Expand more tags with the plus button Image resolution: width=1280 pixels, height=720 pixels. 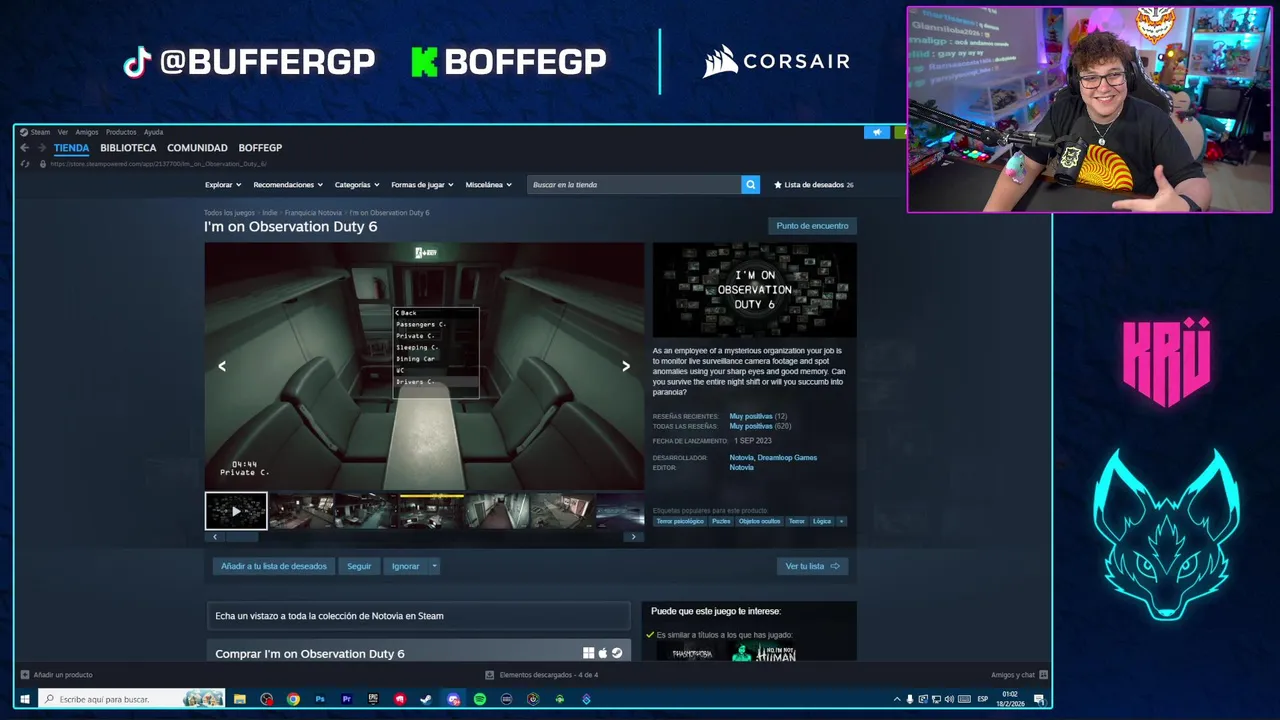(x=841, y=521)
